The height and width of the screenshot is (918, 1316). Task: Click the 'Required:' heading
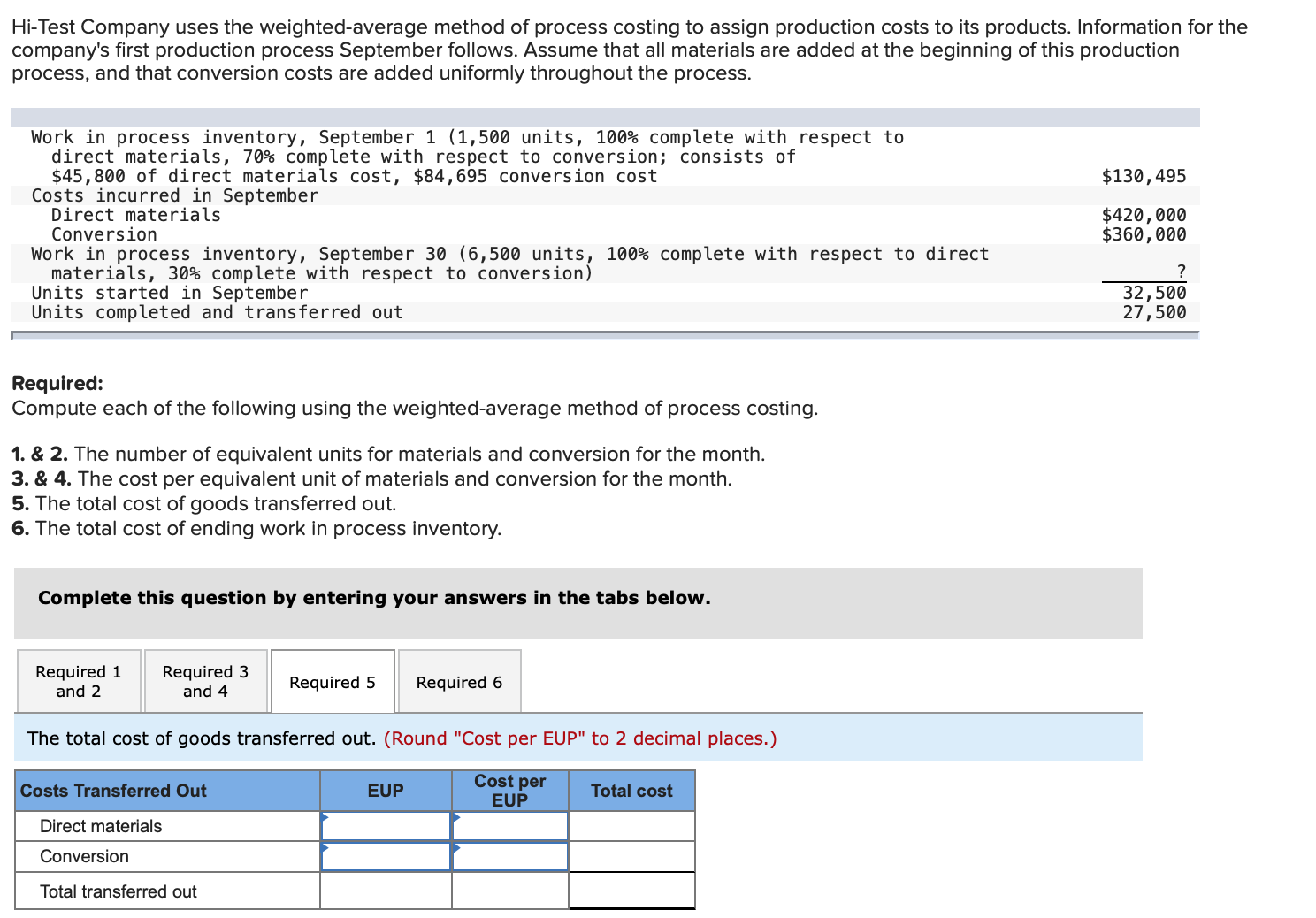coord(57,384)
